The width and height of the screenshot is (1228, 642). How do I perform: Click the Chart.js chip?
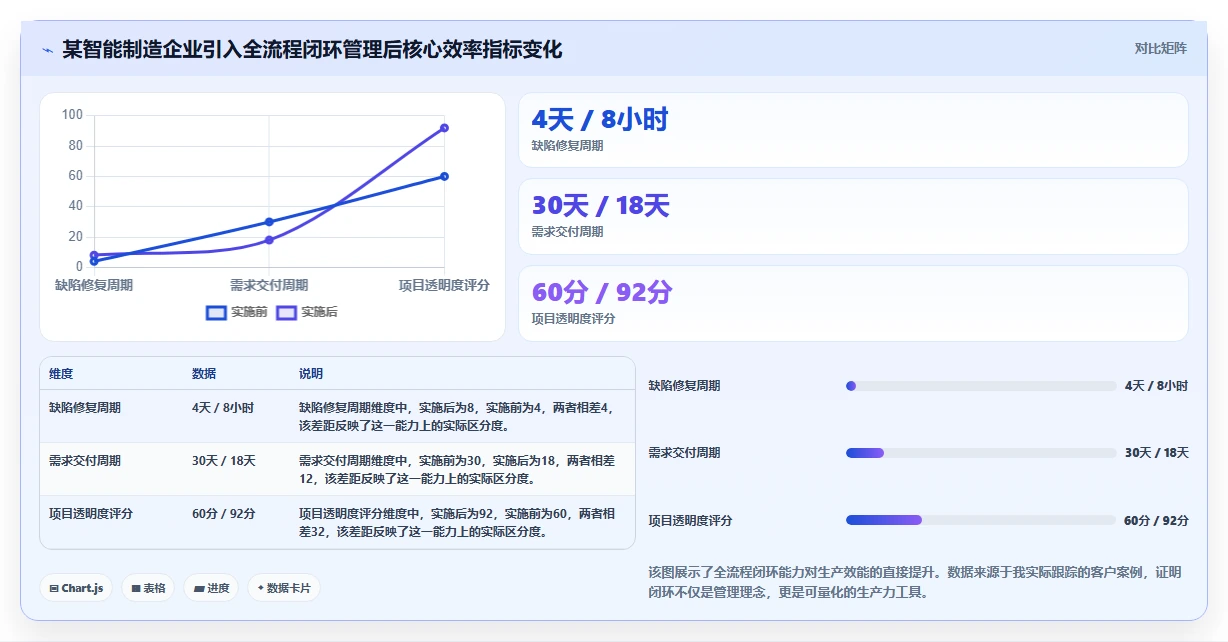pyautogui.click(x=76, y=588)
